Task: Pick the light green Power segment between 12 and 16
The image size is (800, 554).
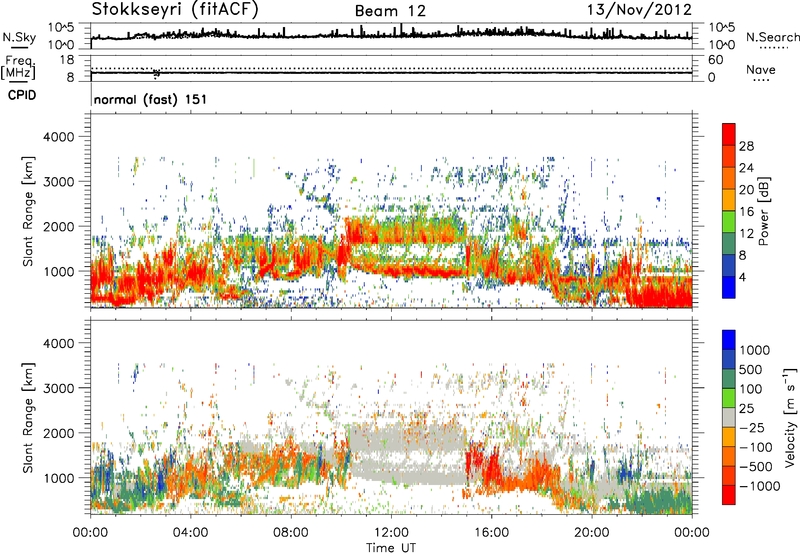Action: 729,221
